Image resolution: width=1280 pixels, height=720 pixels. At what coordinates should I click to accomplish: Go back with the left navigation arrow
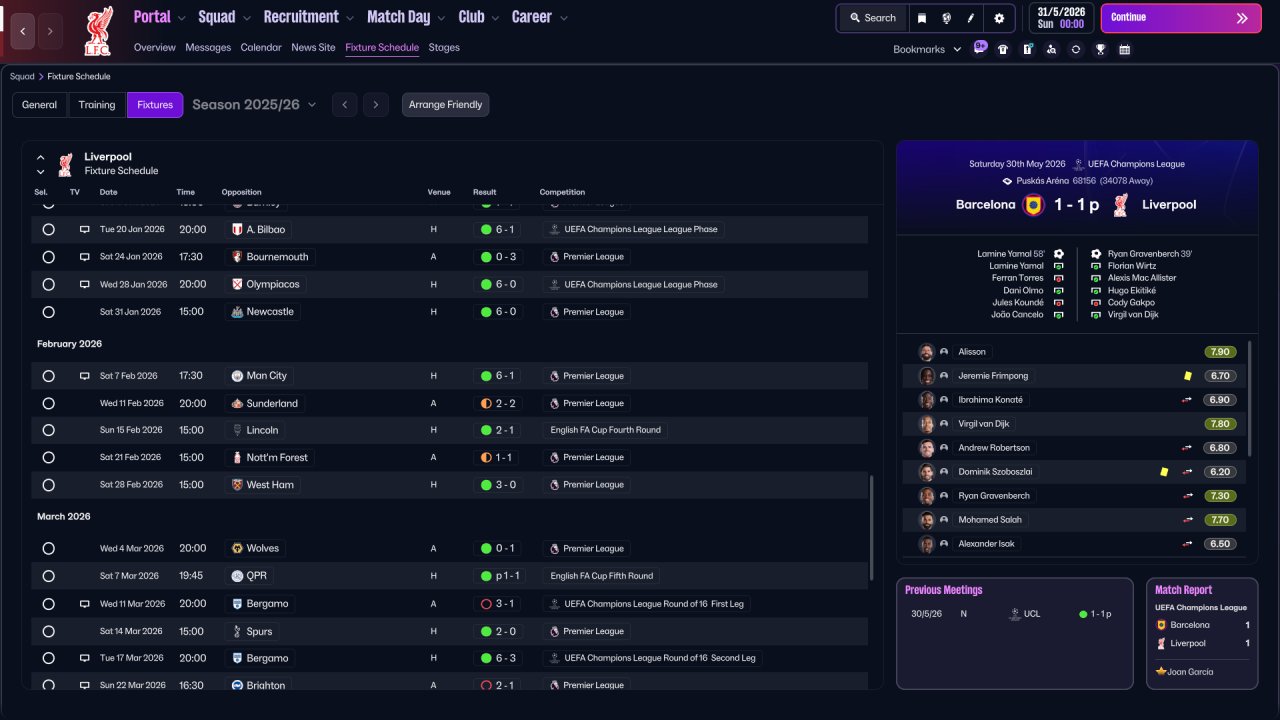[23, 31]
